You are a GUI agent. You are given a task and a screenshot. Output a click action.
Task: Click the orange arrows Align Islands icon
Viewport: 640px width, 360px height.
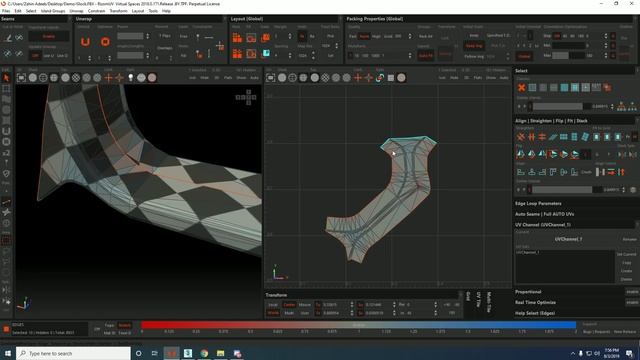click(611, 172)
